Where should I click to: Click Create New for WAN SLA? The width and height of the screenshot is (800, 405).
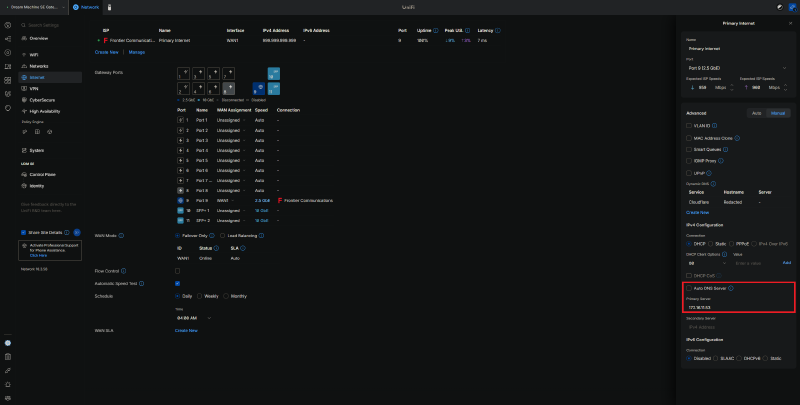(186, 331)
